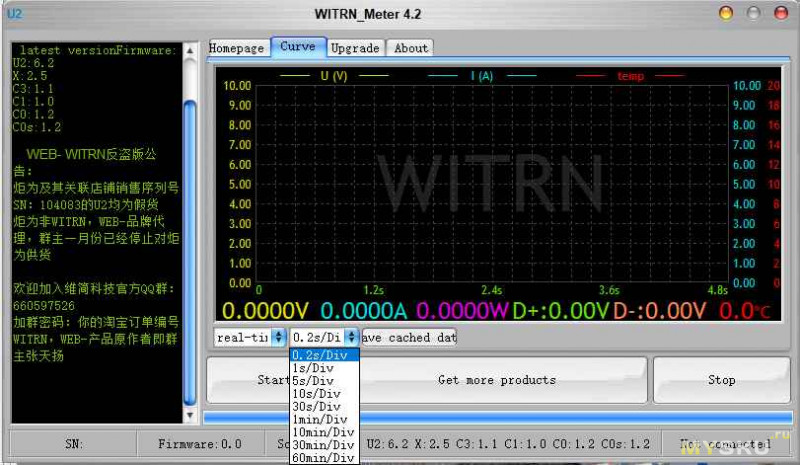Click the I (A) legend label
This screenshot has width=800, height=465.
pyautogui.click(x=482, y=76)
